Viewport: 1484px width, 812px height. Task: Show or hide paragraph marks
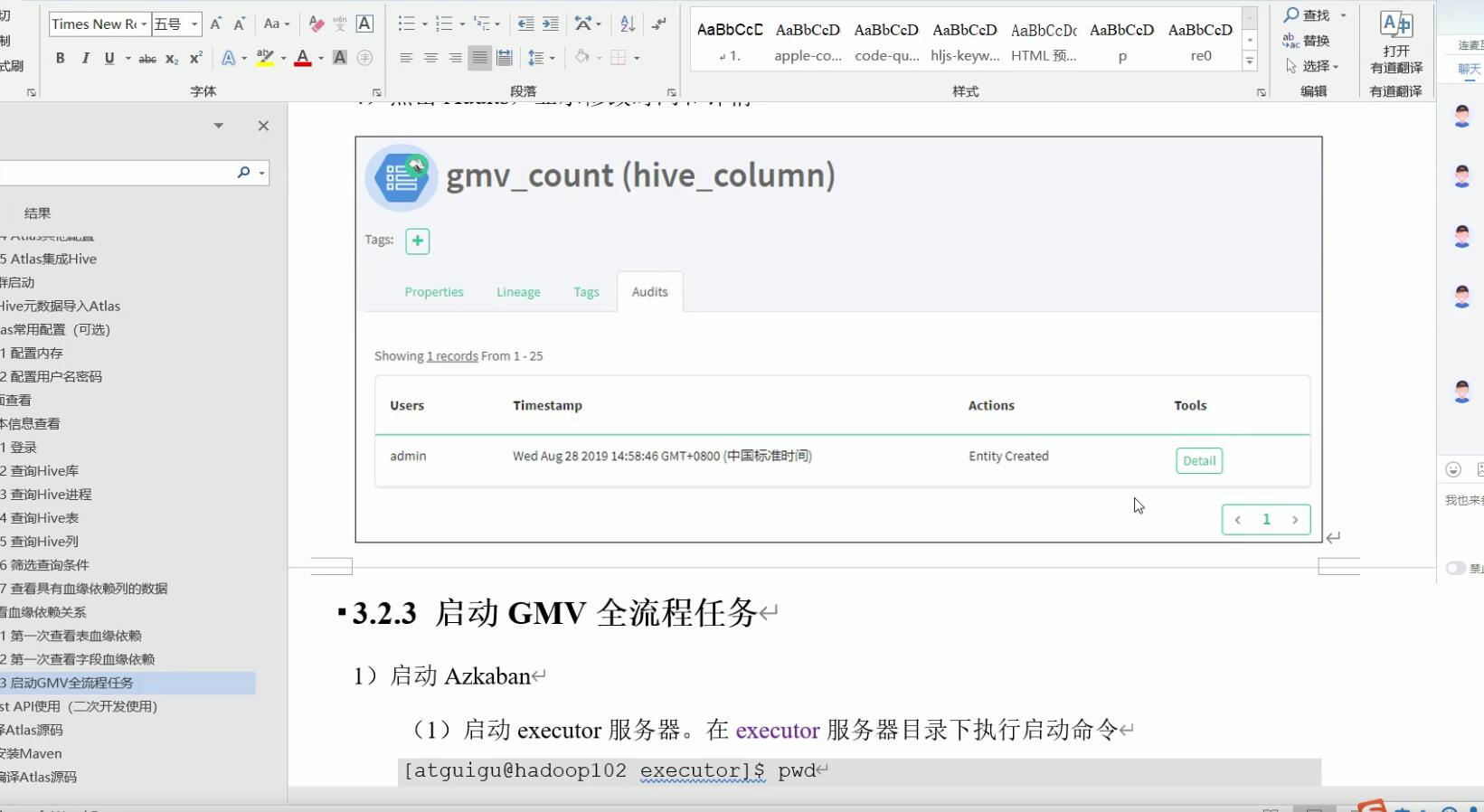659,24
